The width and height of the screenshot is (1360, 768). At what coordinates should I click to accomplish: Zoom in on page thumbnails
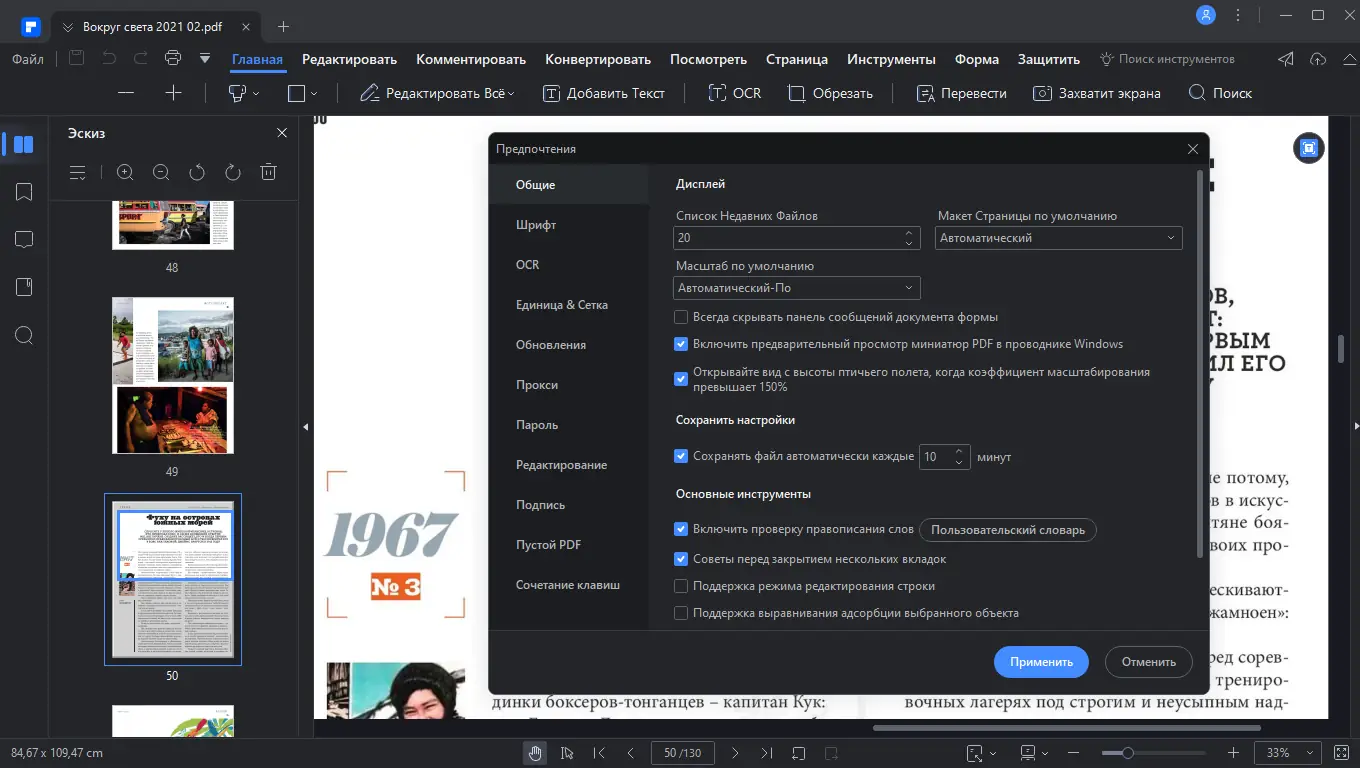[125, 171]
